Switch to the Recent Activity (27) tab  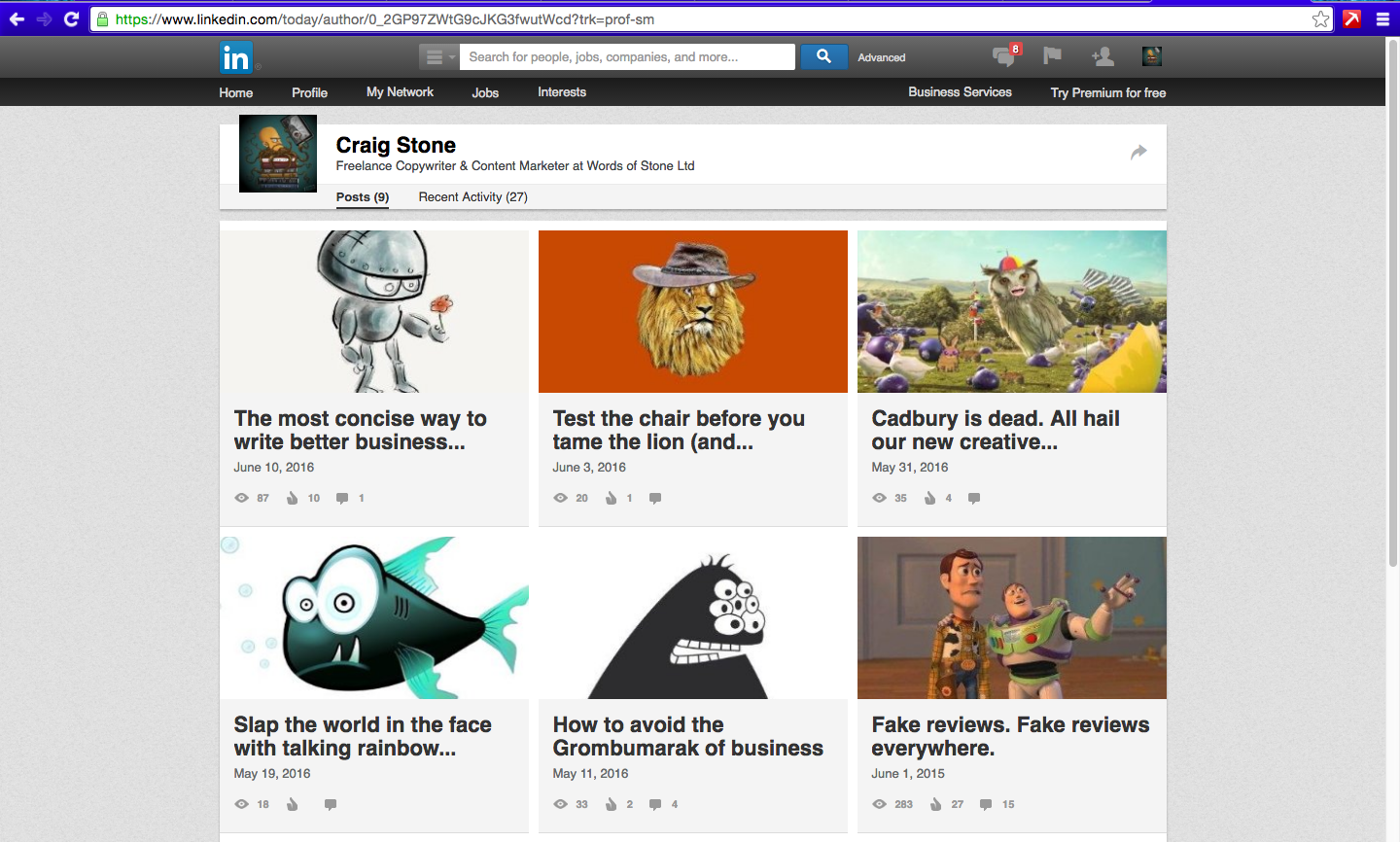click(x=472, y=196)
